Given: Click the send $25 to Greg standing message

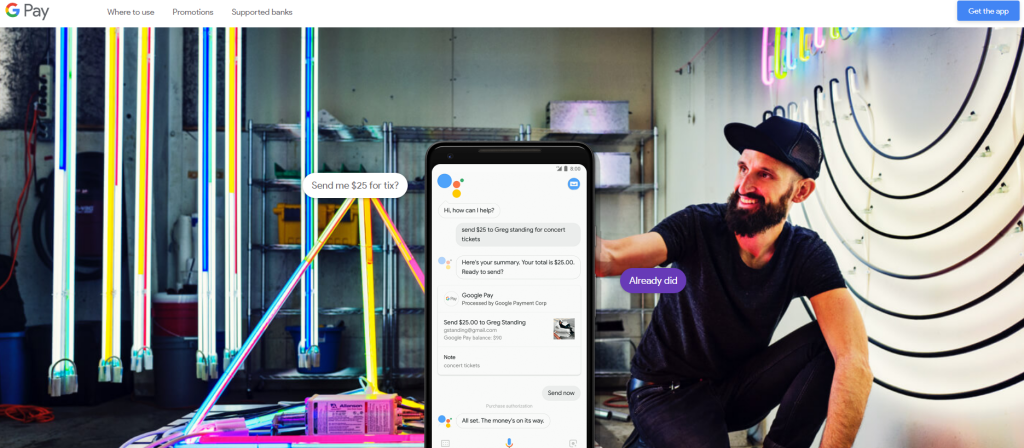Looking at the screenshot, I should pyautogui.click(x=518, y=234).
